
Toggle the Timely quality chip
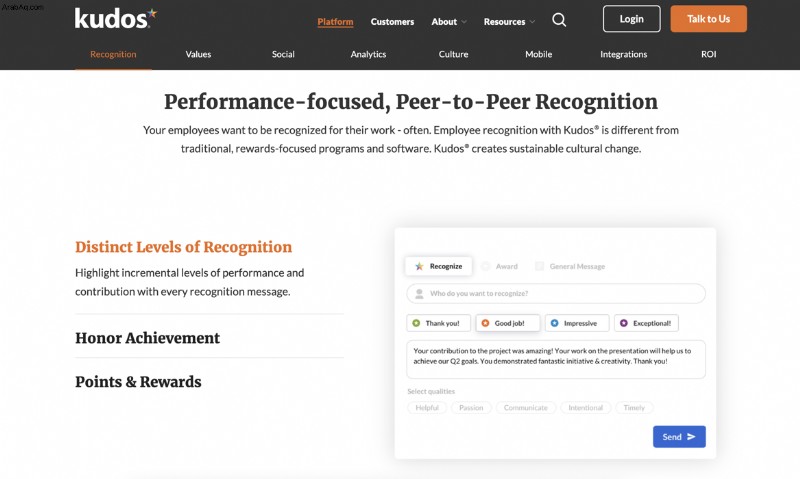click(x=634, y=408)
